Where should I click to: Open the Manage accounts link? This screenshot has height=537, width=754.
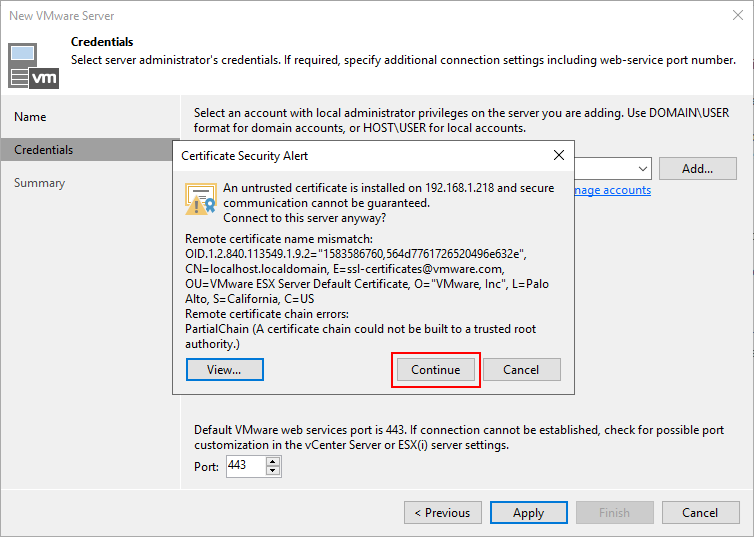click(613, 190)
